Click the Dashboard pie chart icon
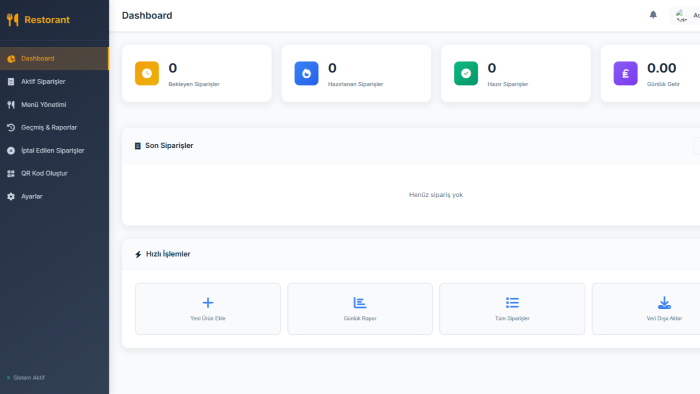This screenshot has height=394, width=700. 11,58
